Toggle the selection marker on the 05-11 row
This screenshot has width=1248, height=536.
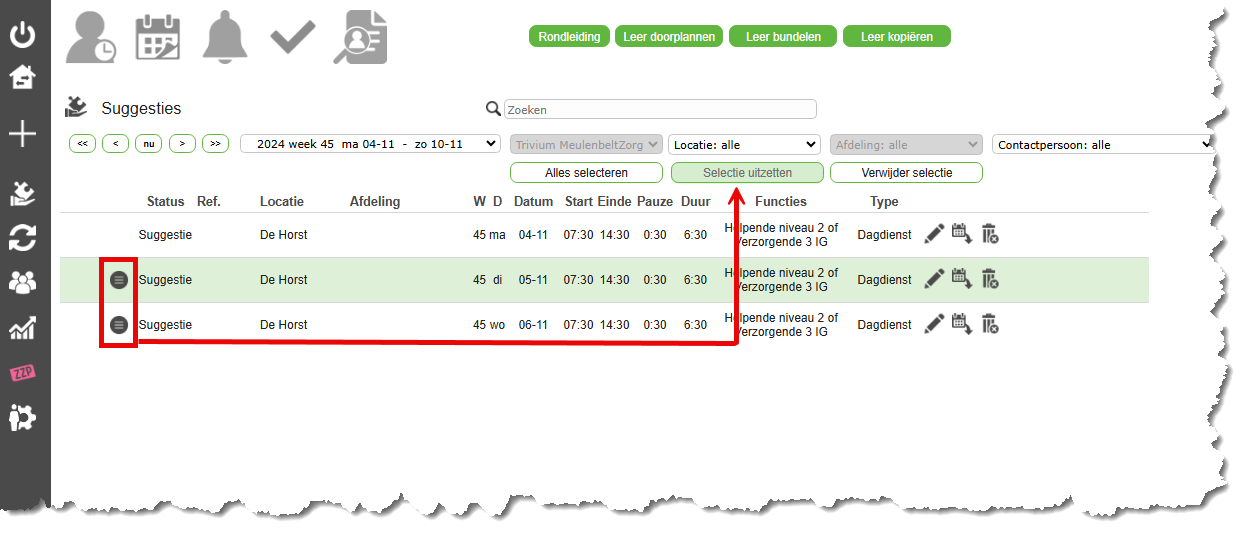pyautogui.click(x=119, y=280)
